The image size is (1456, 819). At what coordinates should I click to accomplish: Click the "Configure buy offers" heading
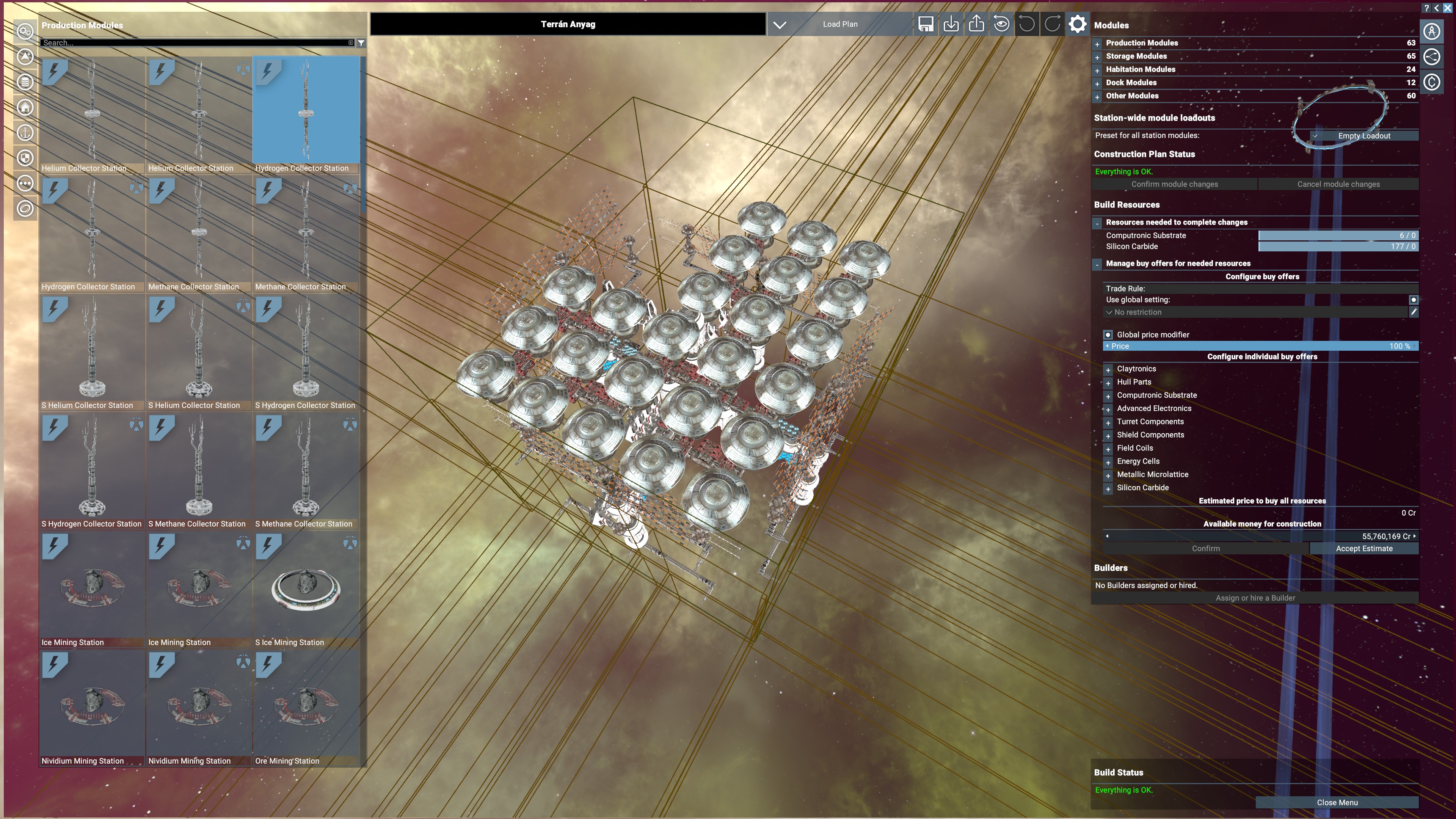click(1262, 277)
